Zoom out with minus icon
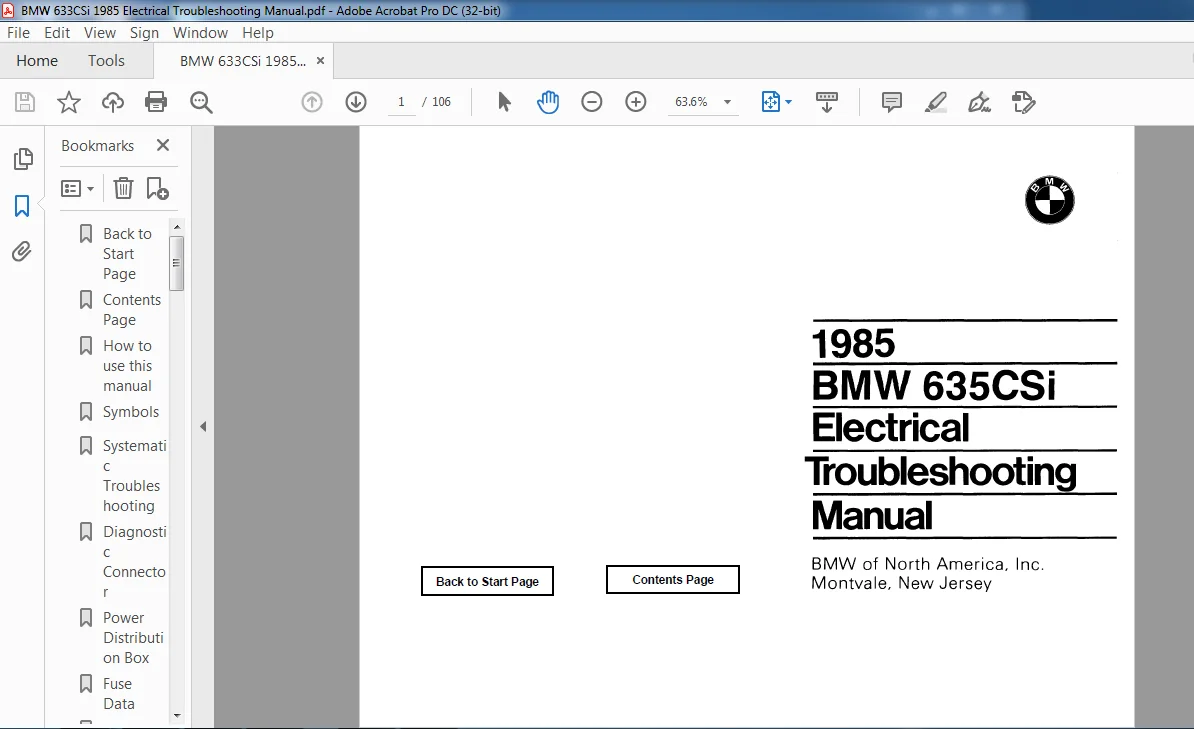This screenshot has height=729, width=1194. point(592,102)
